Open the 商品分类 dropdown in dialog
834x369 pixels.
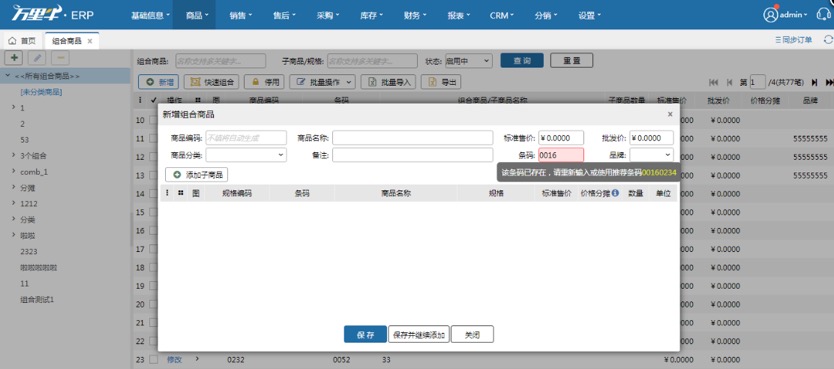pyautogui.click(x=246, y=155)
